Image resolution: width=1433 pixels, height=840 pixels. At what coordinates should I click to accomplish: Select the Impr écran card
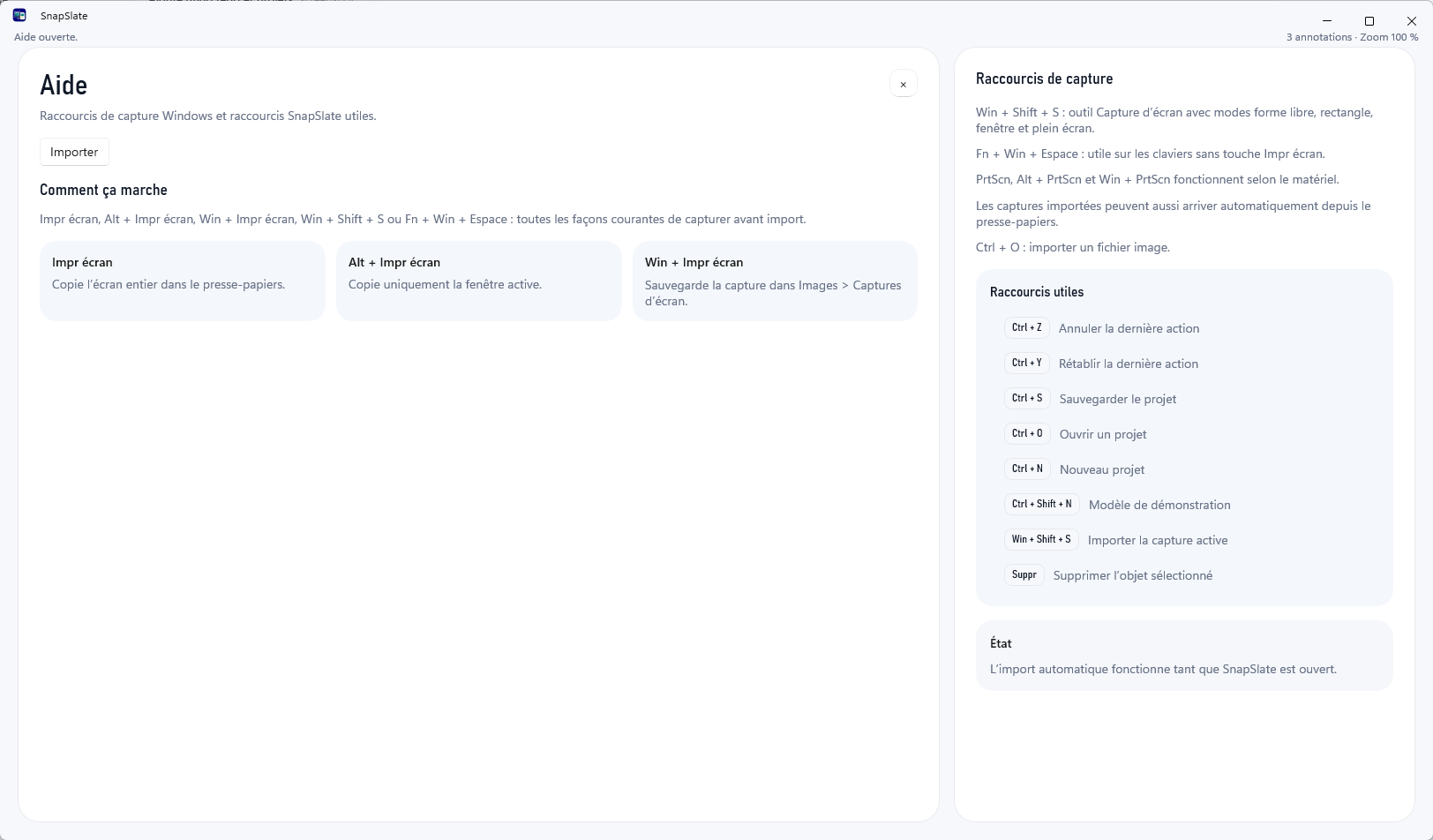[183, 281]
